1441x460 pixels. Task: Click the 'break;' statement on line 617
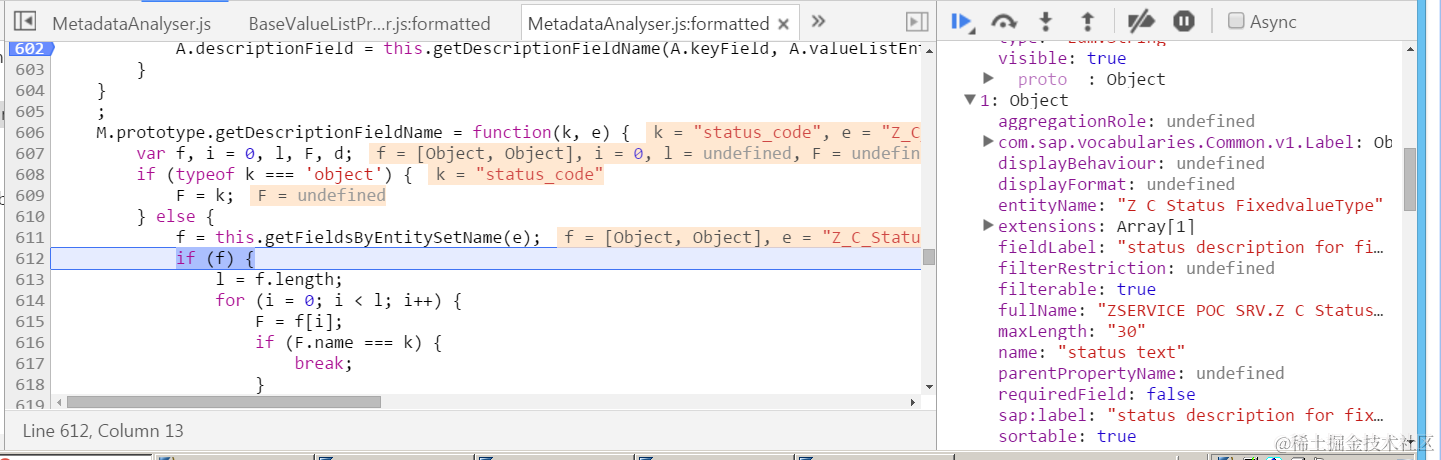323,364
